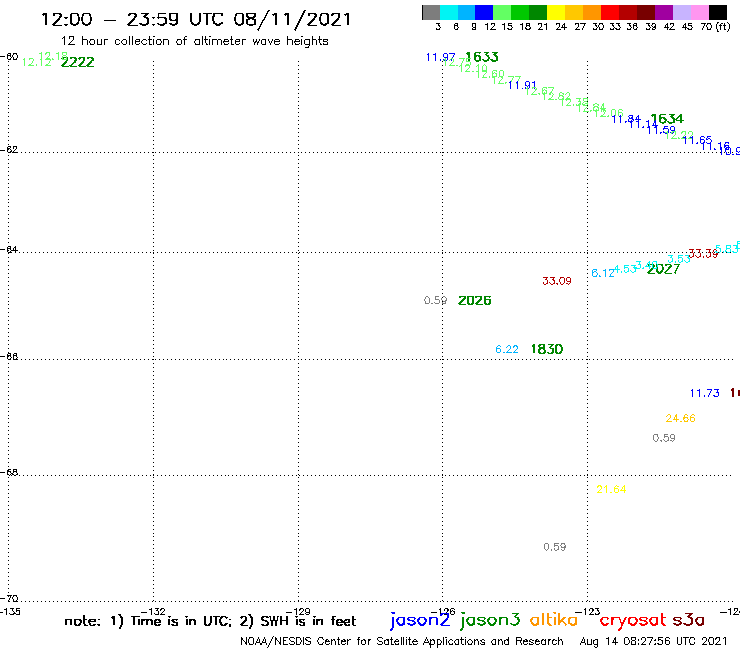Click the jason3 satellite label

(x=490, y=621)
